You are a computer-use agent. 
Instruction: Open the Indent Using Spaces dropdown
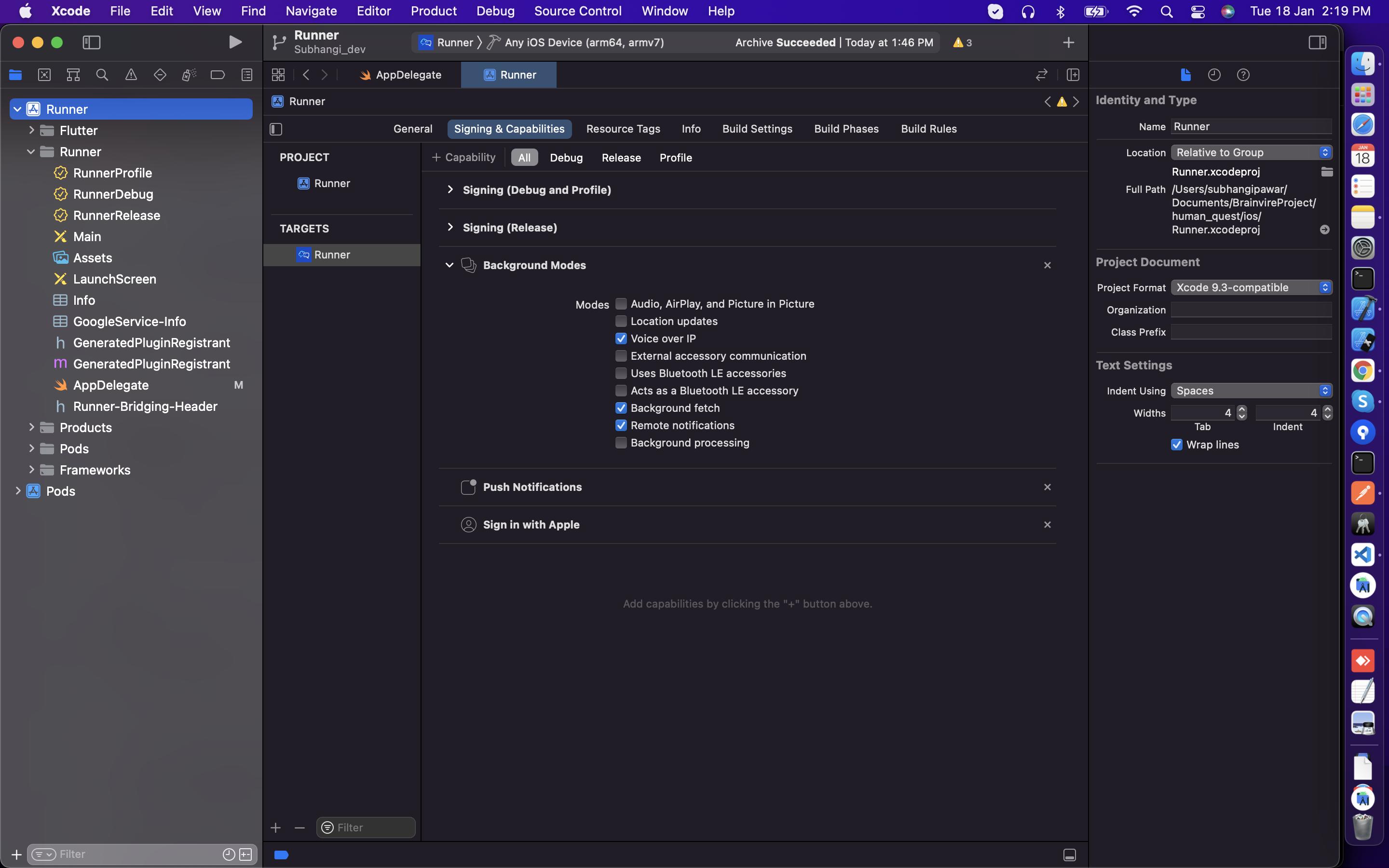pos(1251,391)
